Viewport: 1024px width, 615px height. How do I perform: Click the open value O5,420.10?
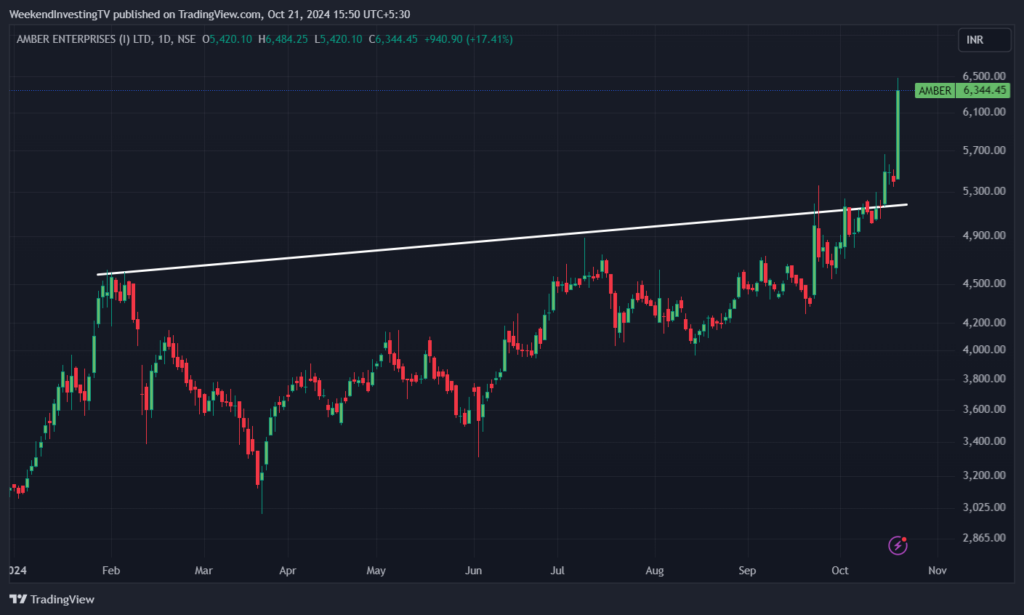tap(227, 39)
